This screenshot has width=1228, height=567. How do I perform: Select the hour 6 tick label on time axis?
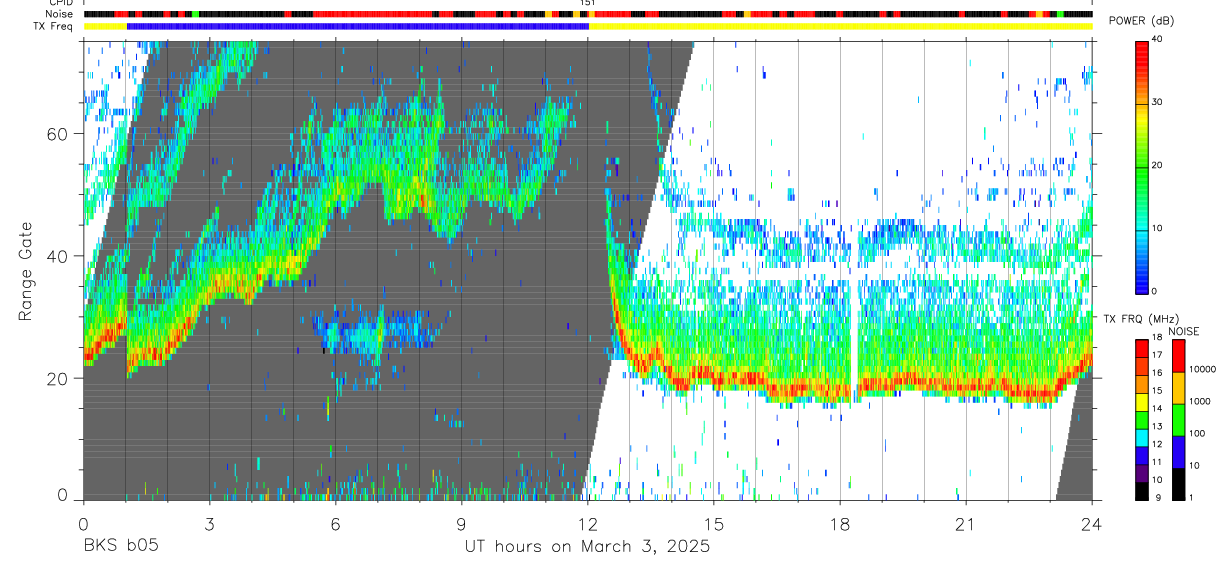tap(335, 523)
